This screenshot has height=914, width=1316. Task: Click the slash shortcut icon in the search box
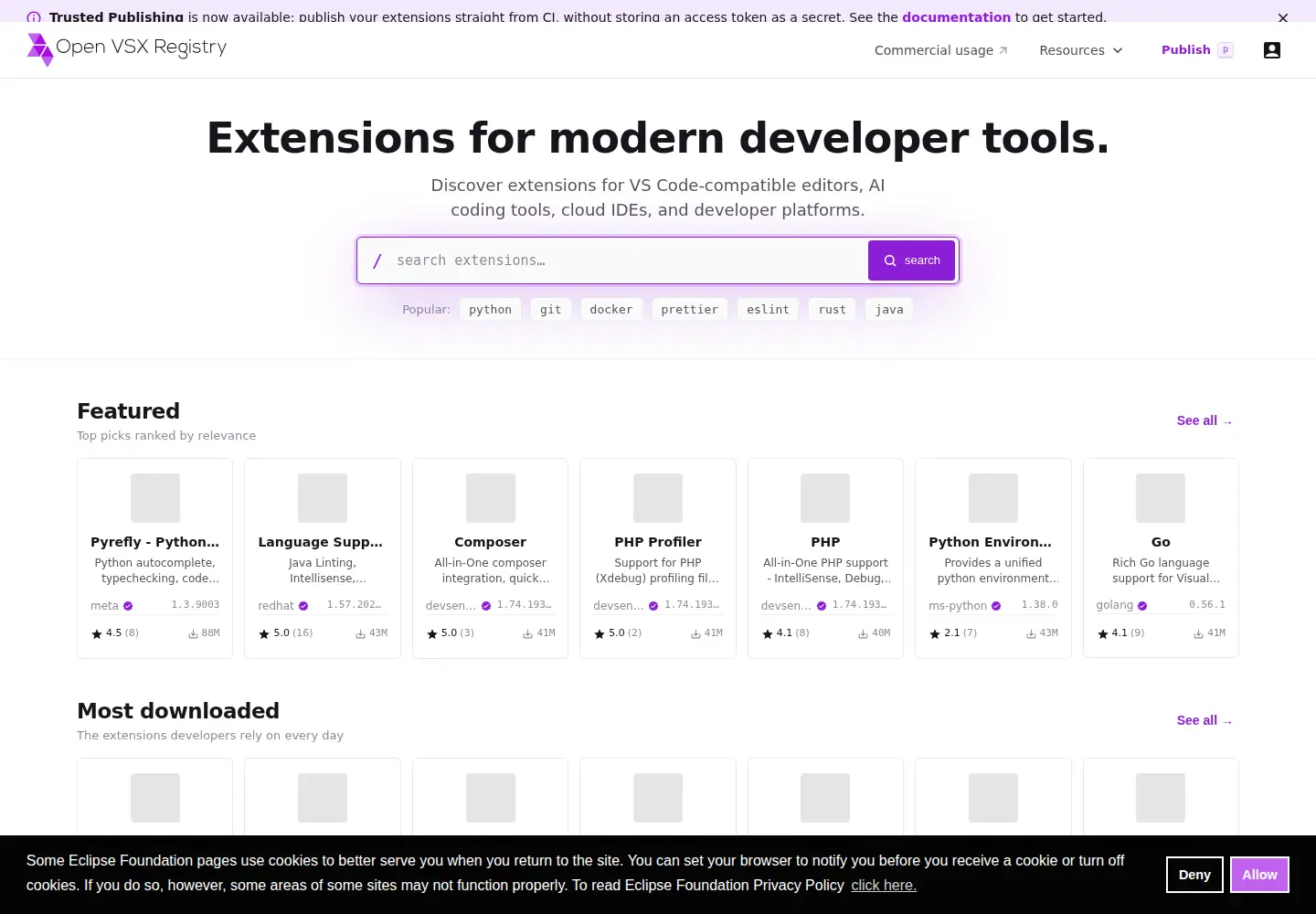[377, 260]
